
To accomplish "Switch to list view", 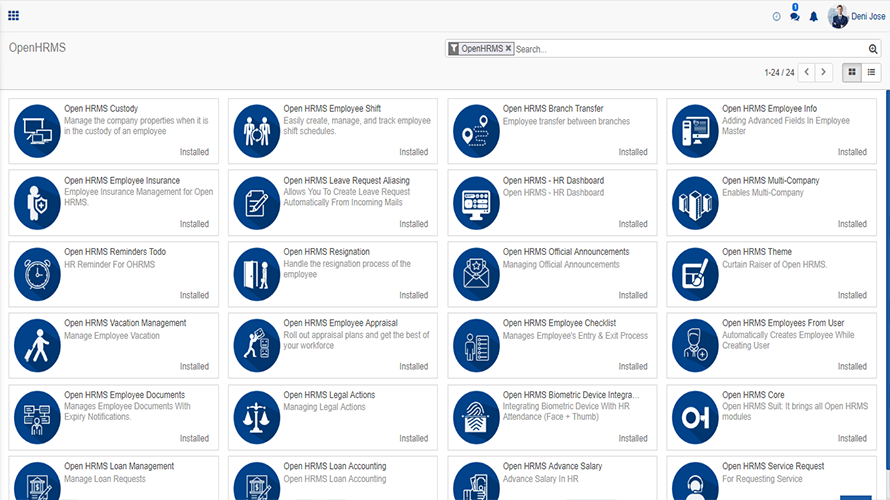I will (872, 72).
